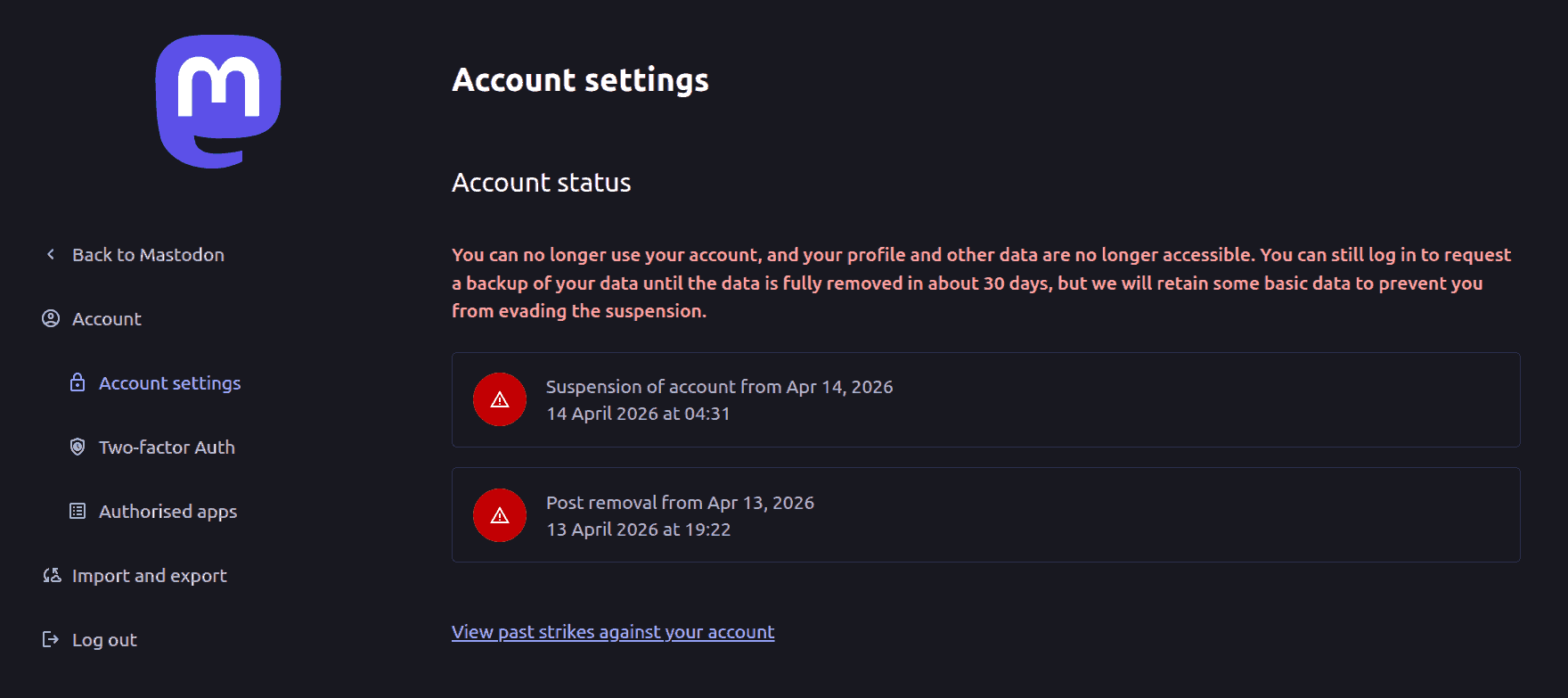1568x698 pixels.
Task: Open the Account menu section
Action: [x=107, y=319]
